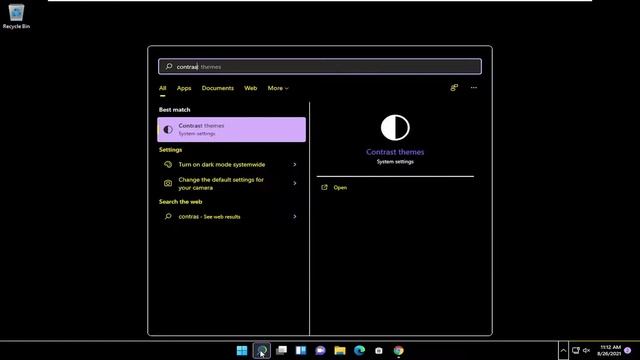The width and height of the screenshot is (640, 360).
Task: Click the camera icon in Settings results
Action: 168,183
